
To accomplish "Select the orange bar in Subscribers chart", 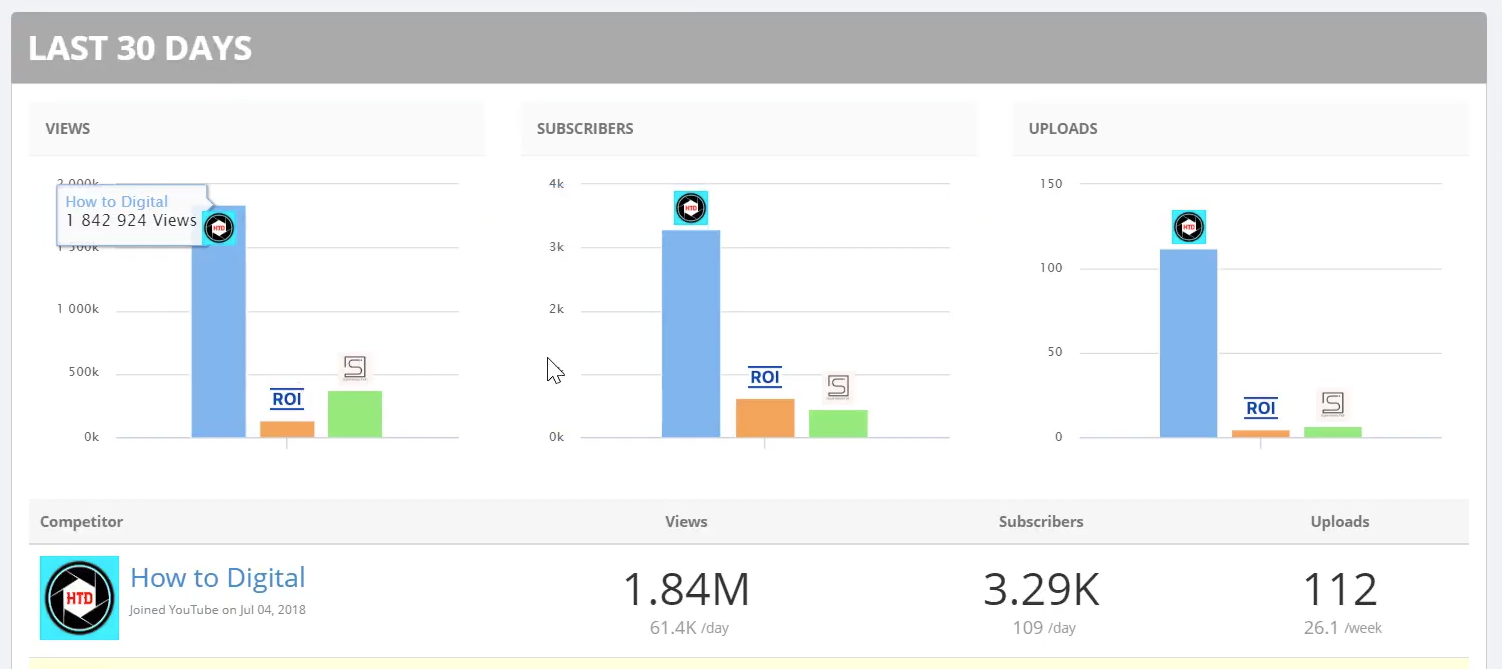I will point(765,418).
